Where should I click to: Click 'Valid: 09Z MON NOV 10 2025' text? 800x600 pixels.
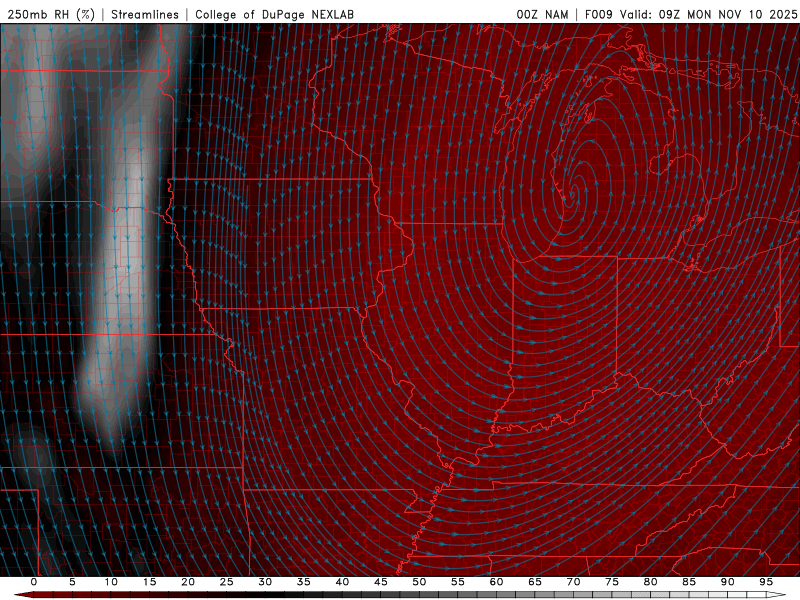(708, 14)
